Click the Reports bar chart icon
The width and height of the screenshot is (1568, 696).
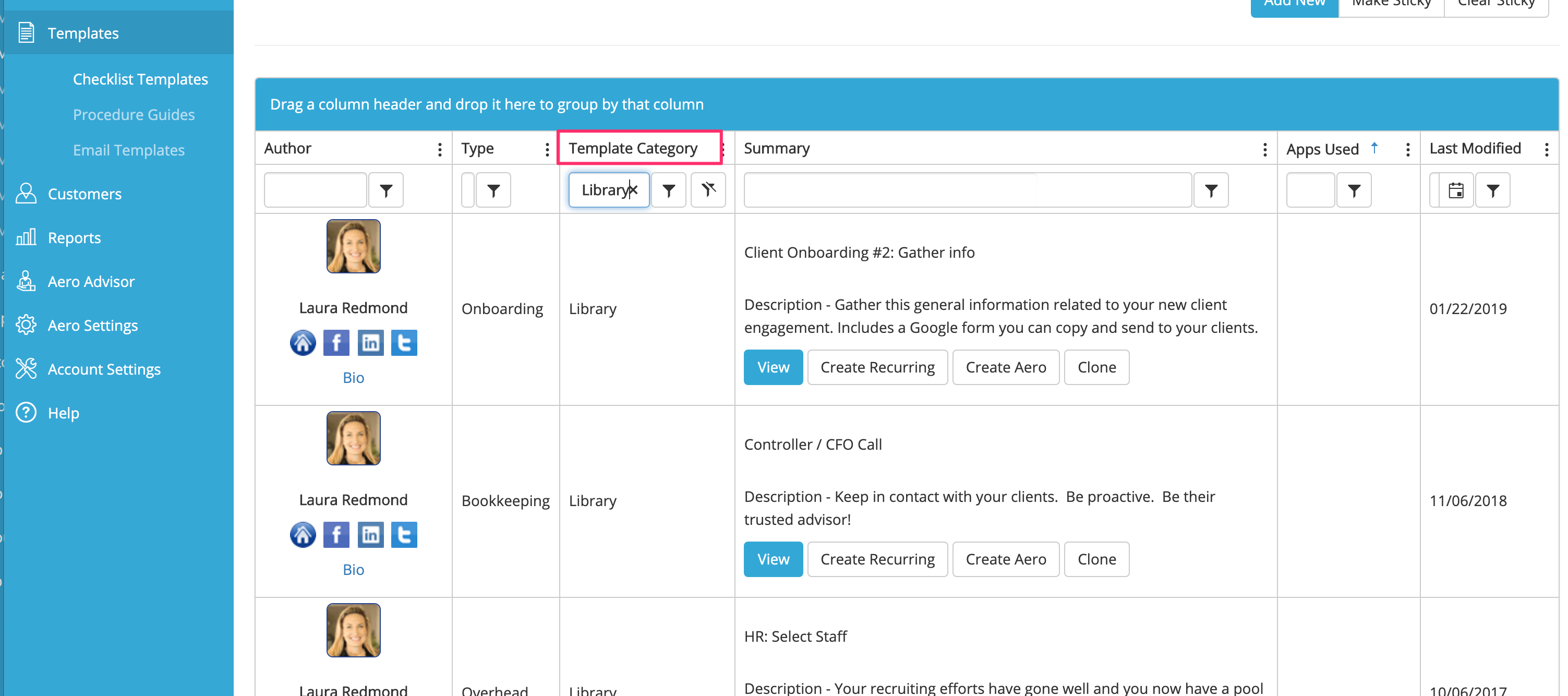[x=26, y=237]
